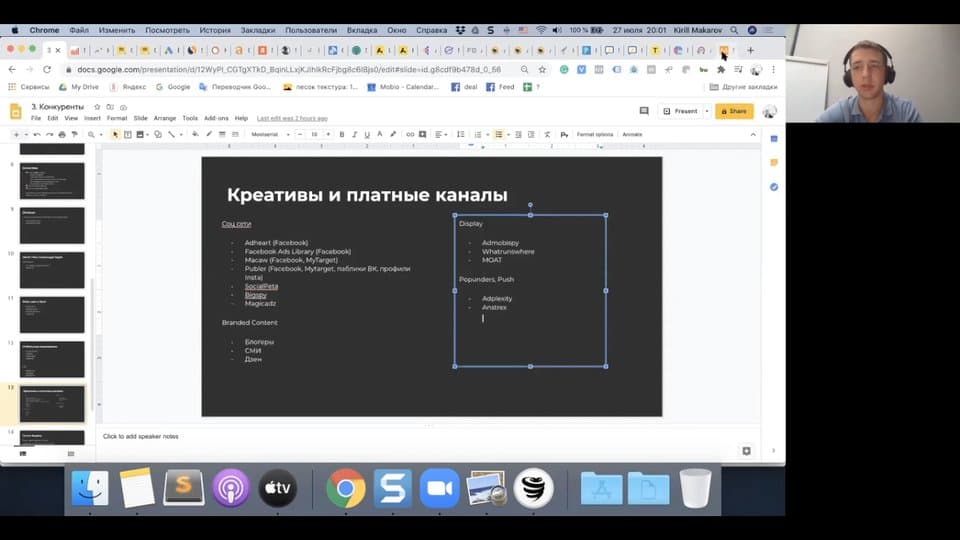Open the Insert menu in Slides
The height and width of the screenshot is (540, 960).
click(x=92, y=118)
